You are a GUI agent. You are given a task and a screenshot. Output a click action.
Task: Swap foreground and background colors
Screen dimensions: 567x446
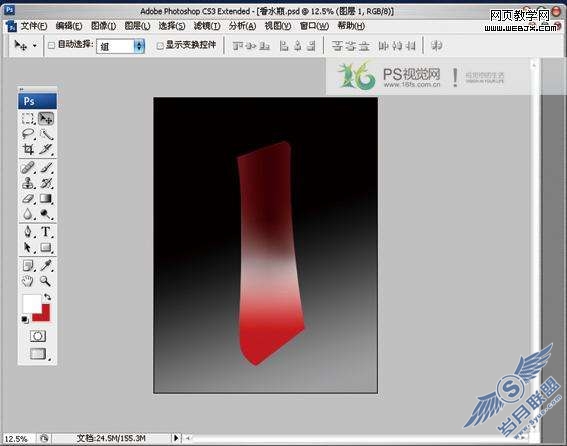tap(47, 297)
